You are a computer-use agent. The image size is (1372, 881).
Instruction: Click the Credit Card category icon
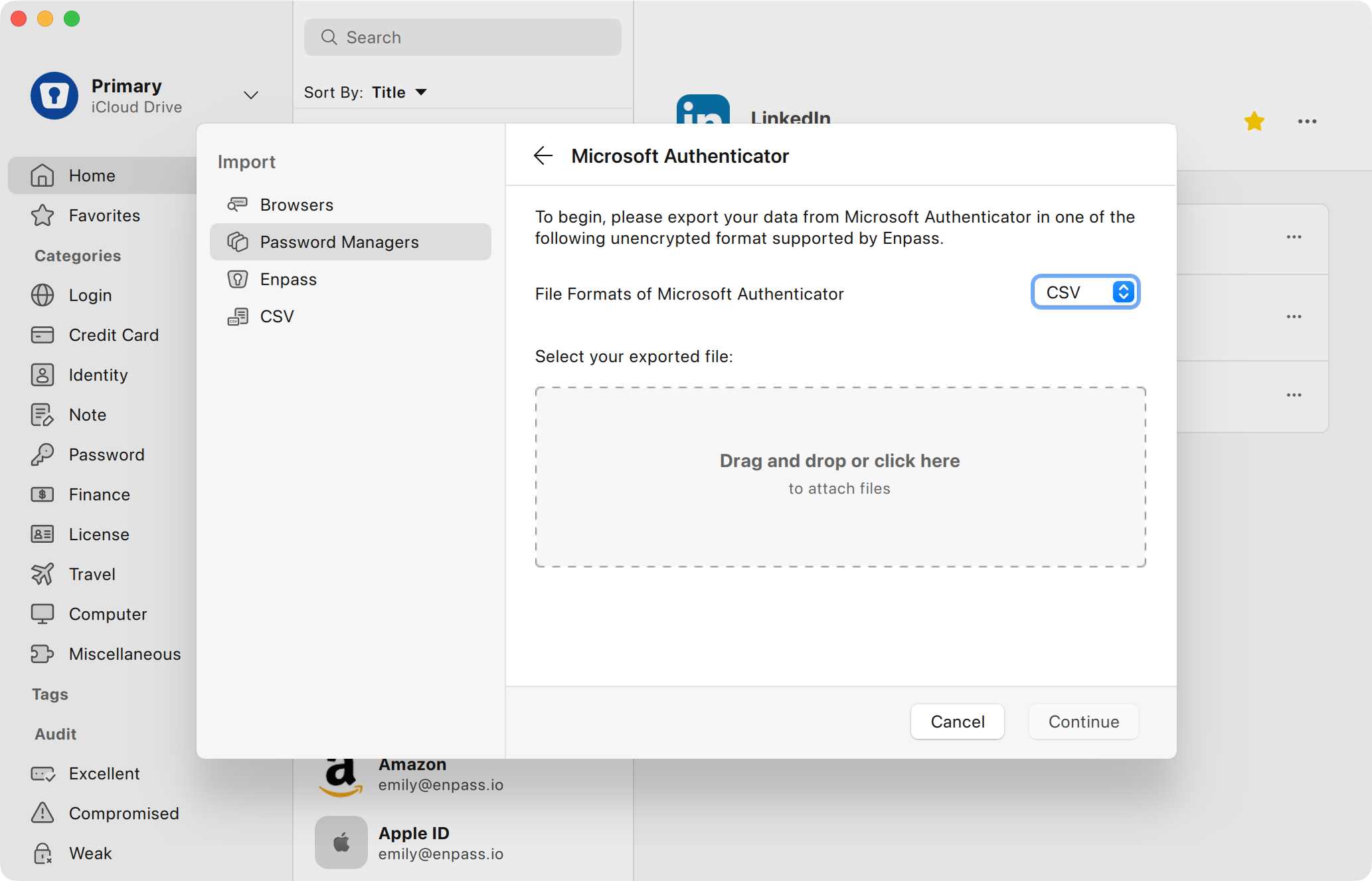pyautogui.click(x=43, y=335)
